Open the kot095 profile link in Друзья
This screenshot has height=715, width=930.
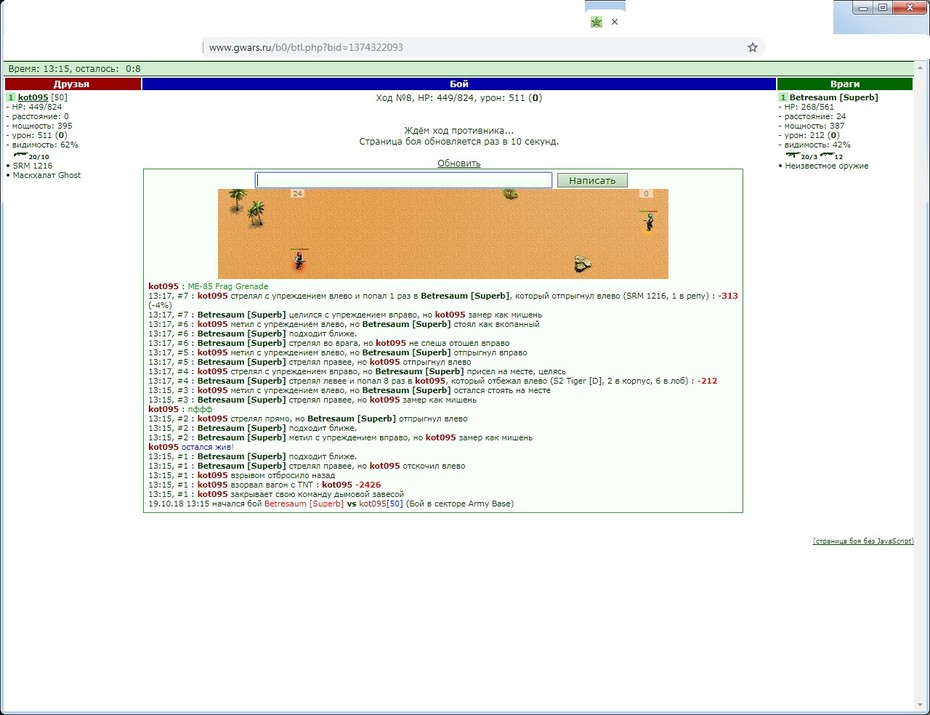(x=33, y=97)
